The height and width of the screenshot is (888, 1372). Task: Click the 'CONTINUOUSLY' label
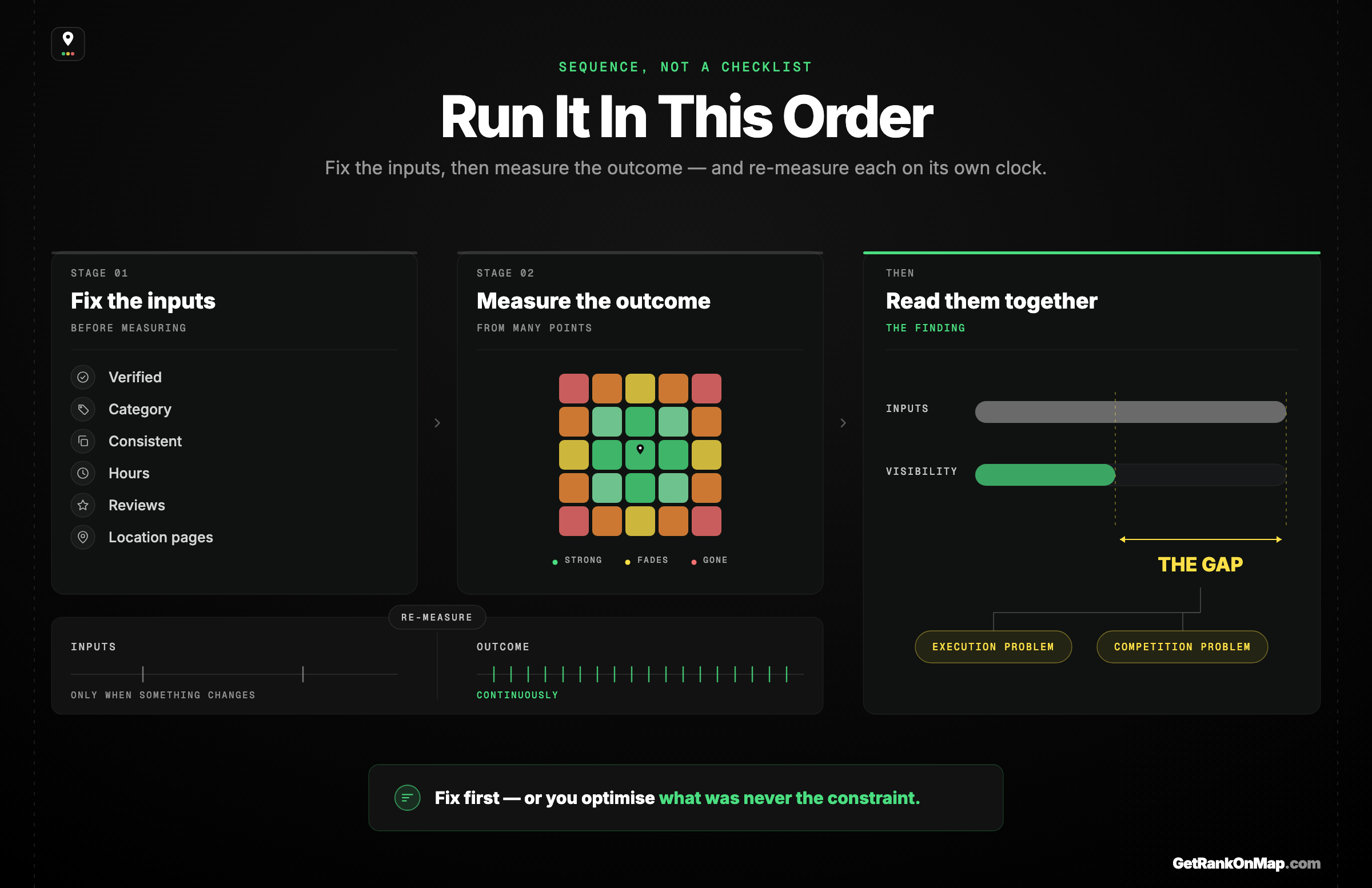517,695
